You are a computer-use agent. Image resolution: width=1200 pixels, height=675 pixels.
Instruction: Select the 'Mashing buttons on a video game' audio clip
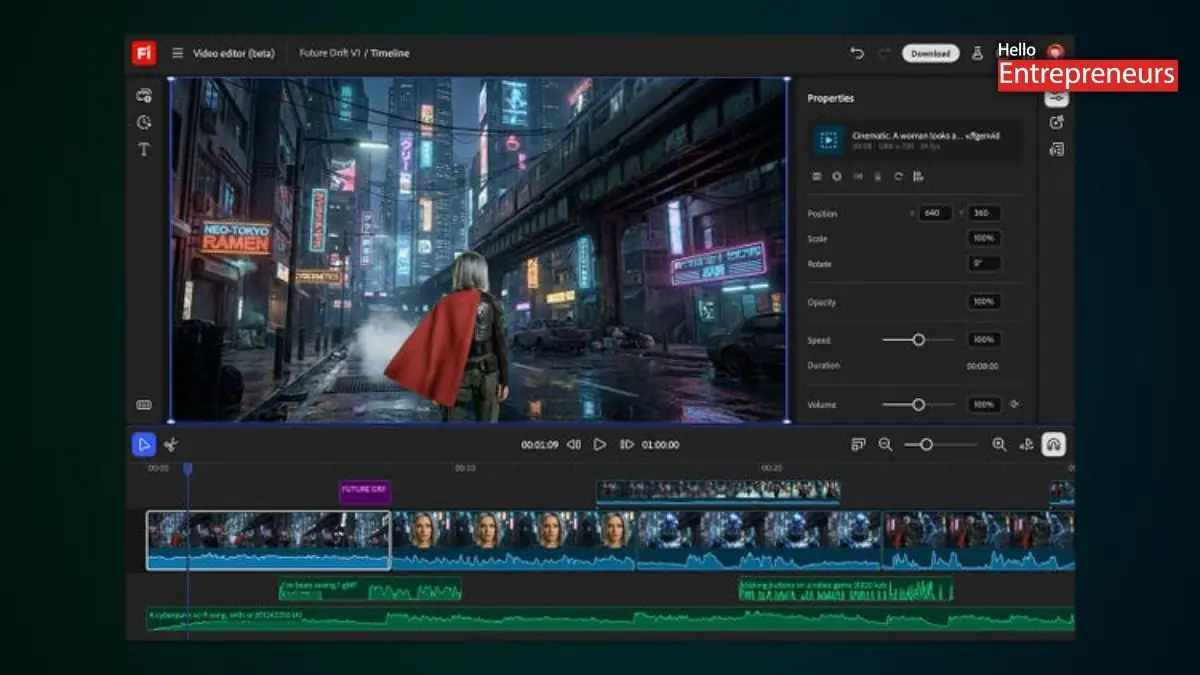[x=845, y=590]
